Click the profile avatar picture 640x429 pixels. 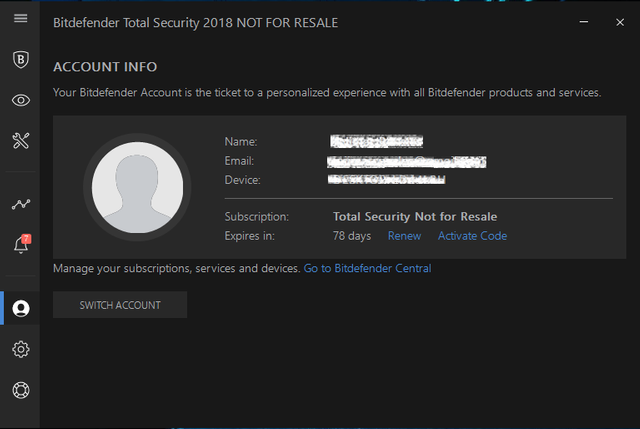point(137,187)
